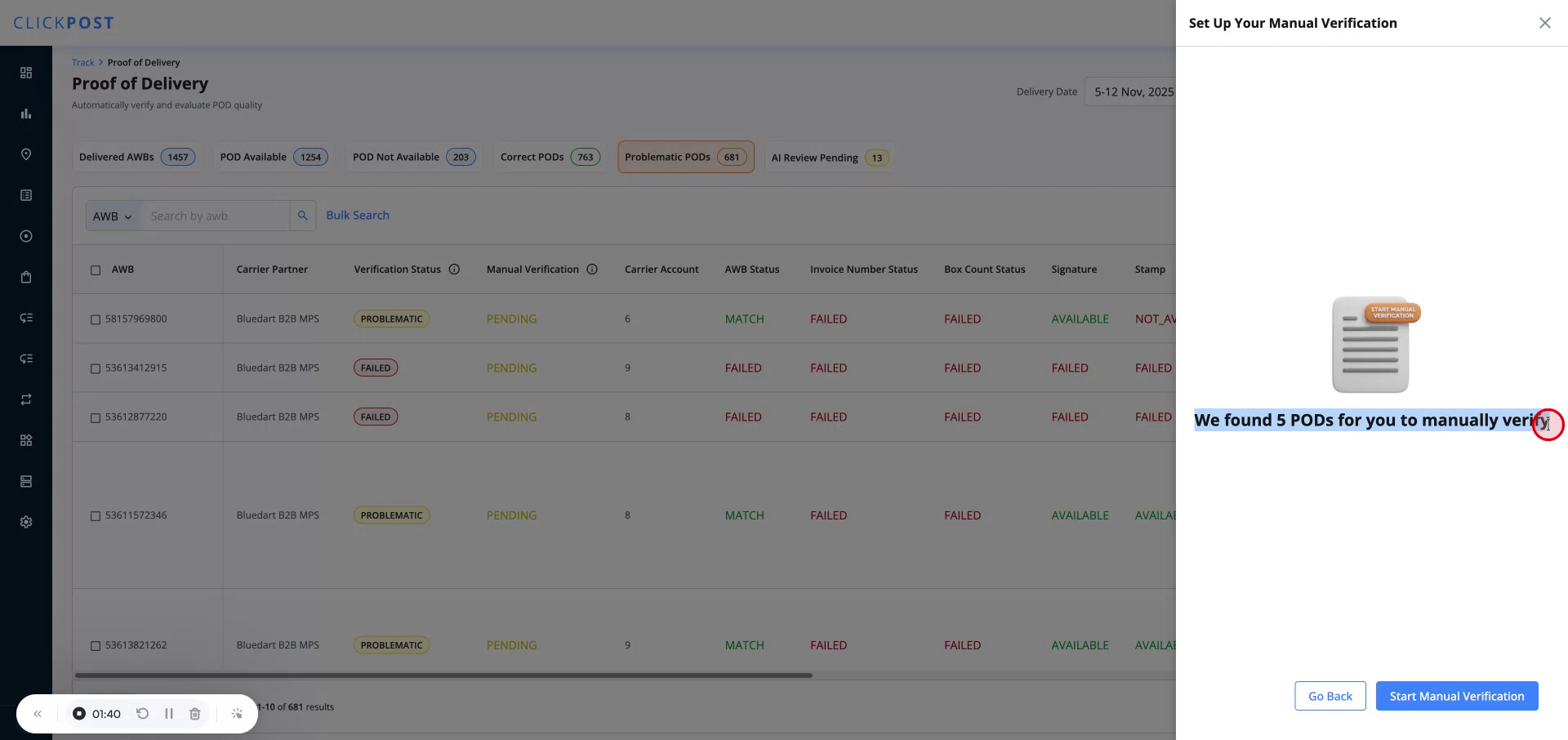
Task: Open the settings gear in the sidebar
Action: (x=25, y=521)
